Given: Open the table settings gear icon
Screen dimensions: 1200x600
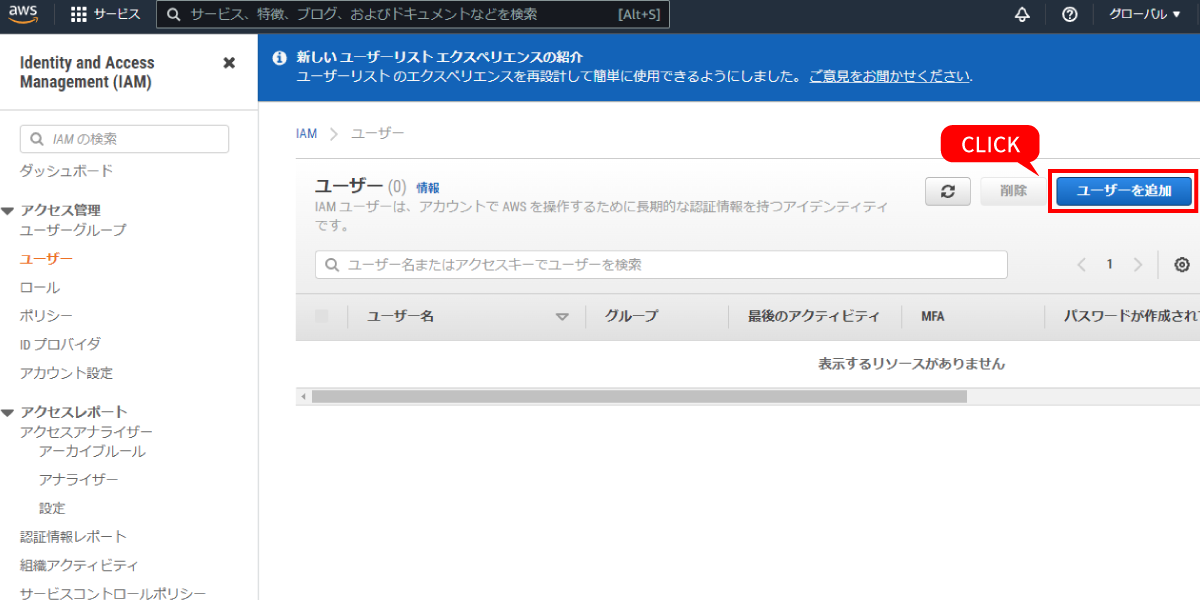Looking at the screenshot, I should [x=1182, y=265].
